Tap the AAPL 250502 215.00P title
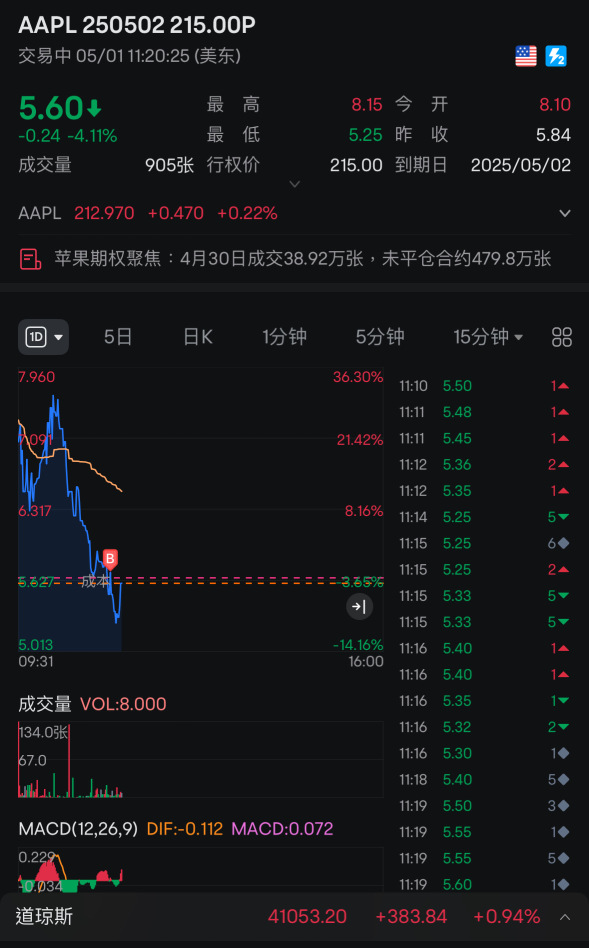The width and height of the screenshot is (589, 948). (x=137, y=25)
